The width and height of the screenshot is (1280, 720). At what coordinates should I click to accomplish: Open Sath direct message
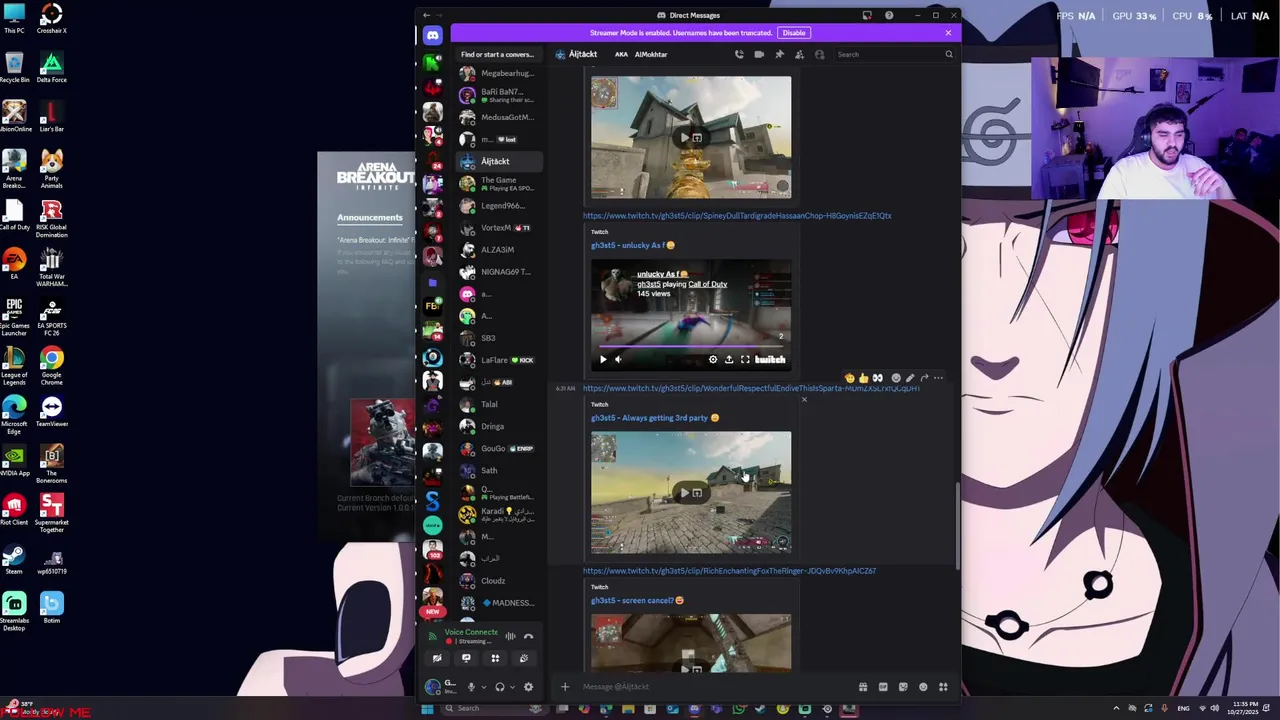(499, 470)
